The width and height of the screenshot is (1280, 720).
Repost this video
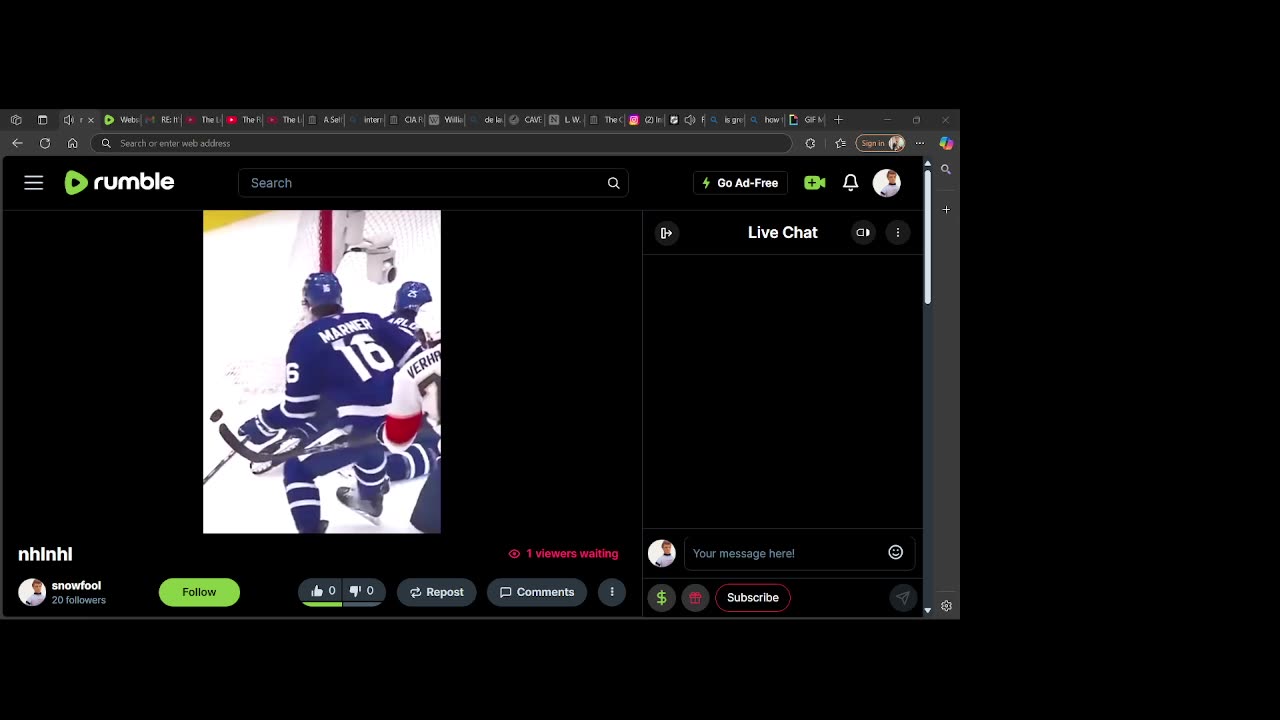click(437, 592)
